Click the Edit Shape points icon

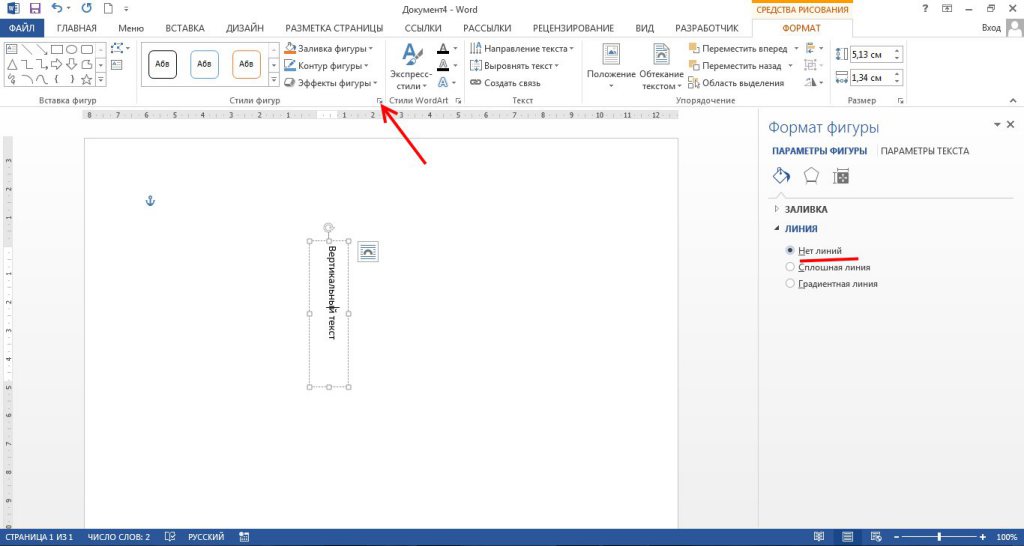click(x=118, y=48)
